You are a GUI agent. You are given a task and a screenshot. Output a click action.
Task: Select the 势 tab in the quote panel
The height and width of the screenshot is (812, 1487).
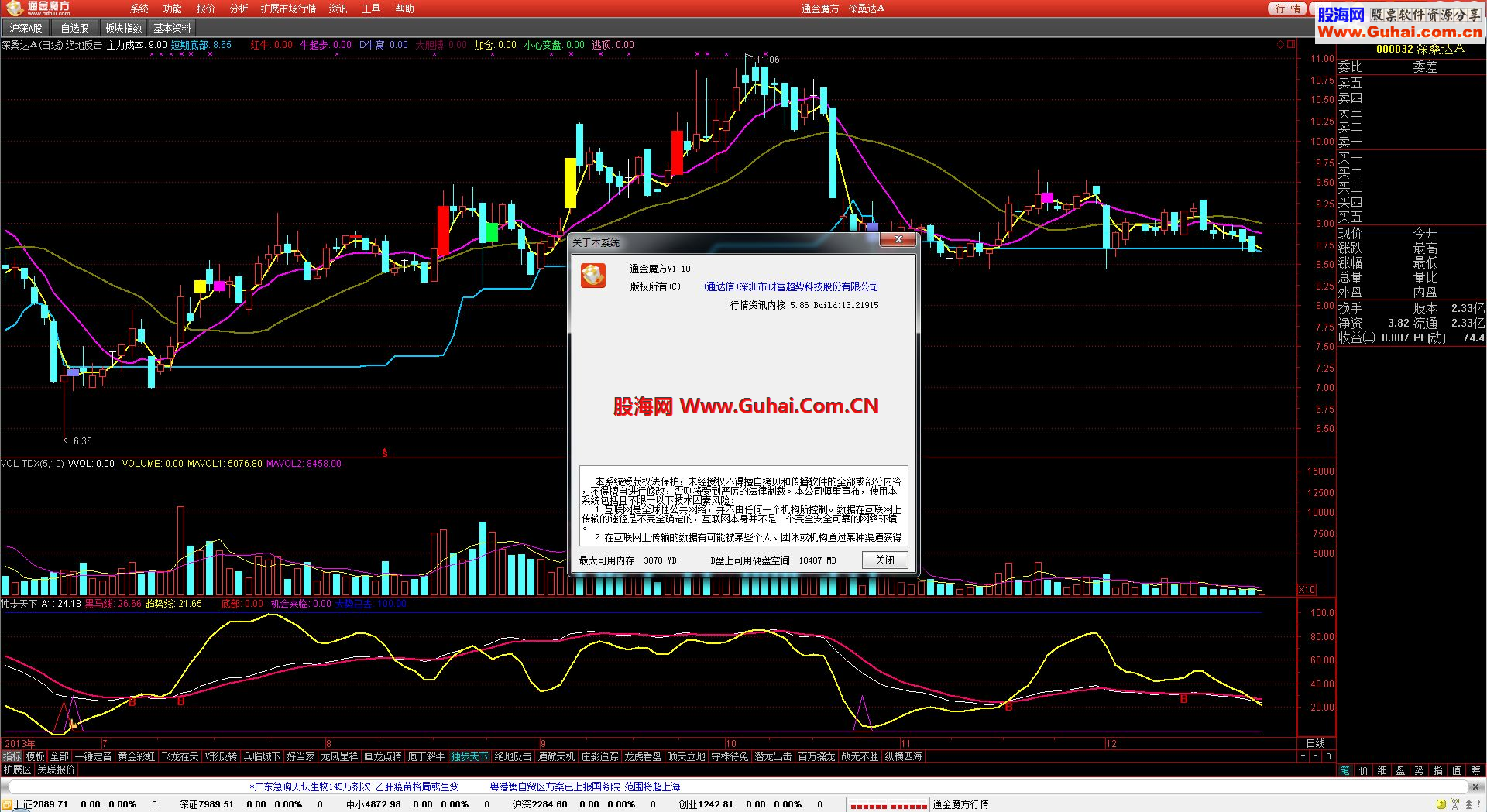pyautogui.click(x=1419, y=770)
